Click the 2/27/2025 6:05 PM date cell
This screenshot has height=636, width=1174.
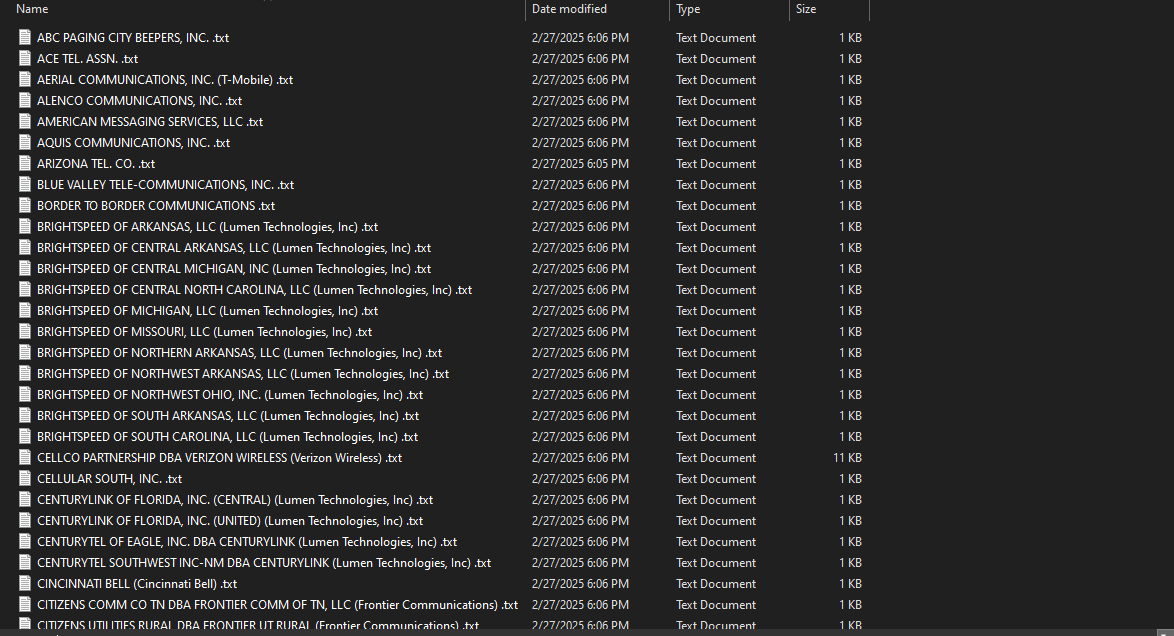(580, 163)
